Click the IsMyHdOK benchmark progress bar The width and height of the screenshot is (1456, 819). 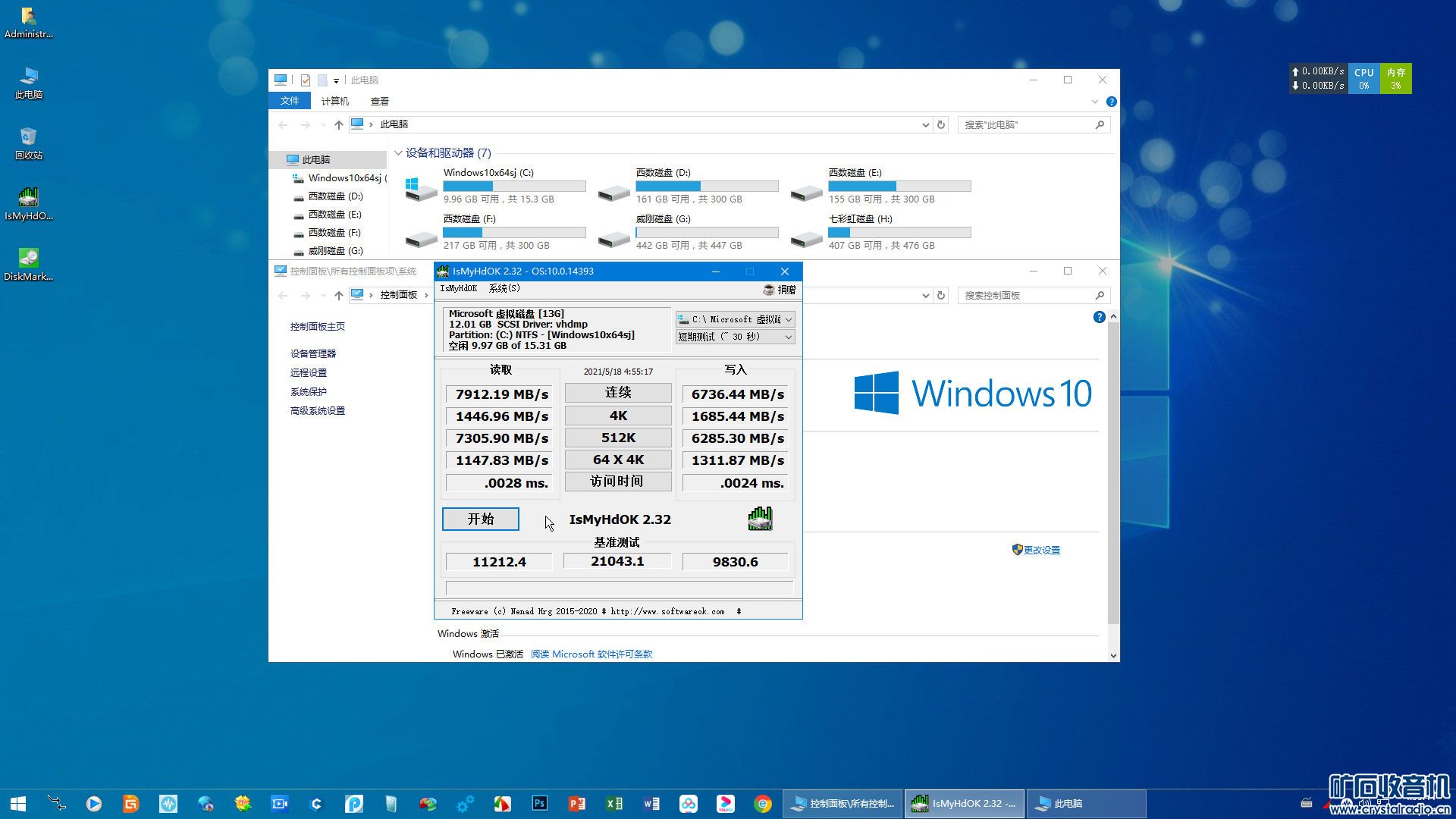[x=619, y=588]
